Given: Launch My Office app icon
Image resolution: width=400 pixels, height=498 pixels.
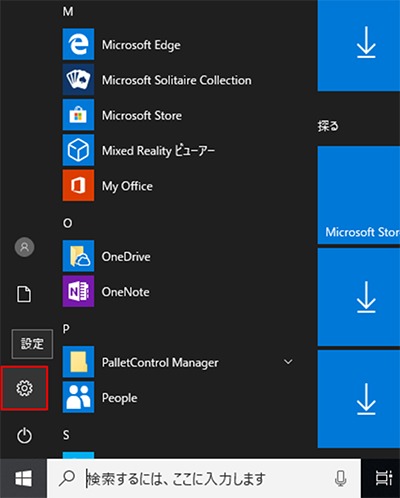Looking at the screenshot, I should (x=78, y=185).
